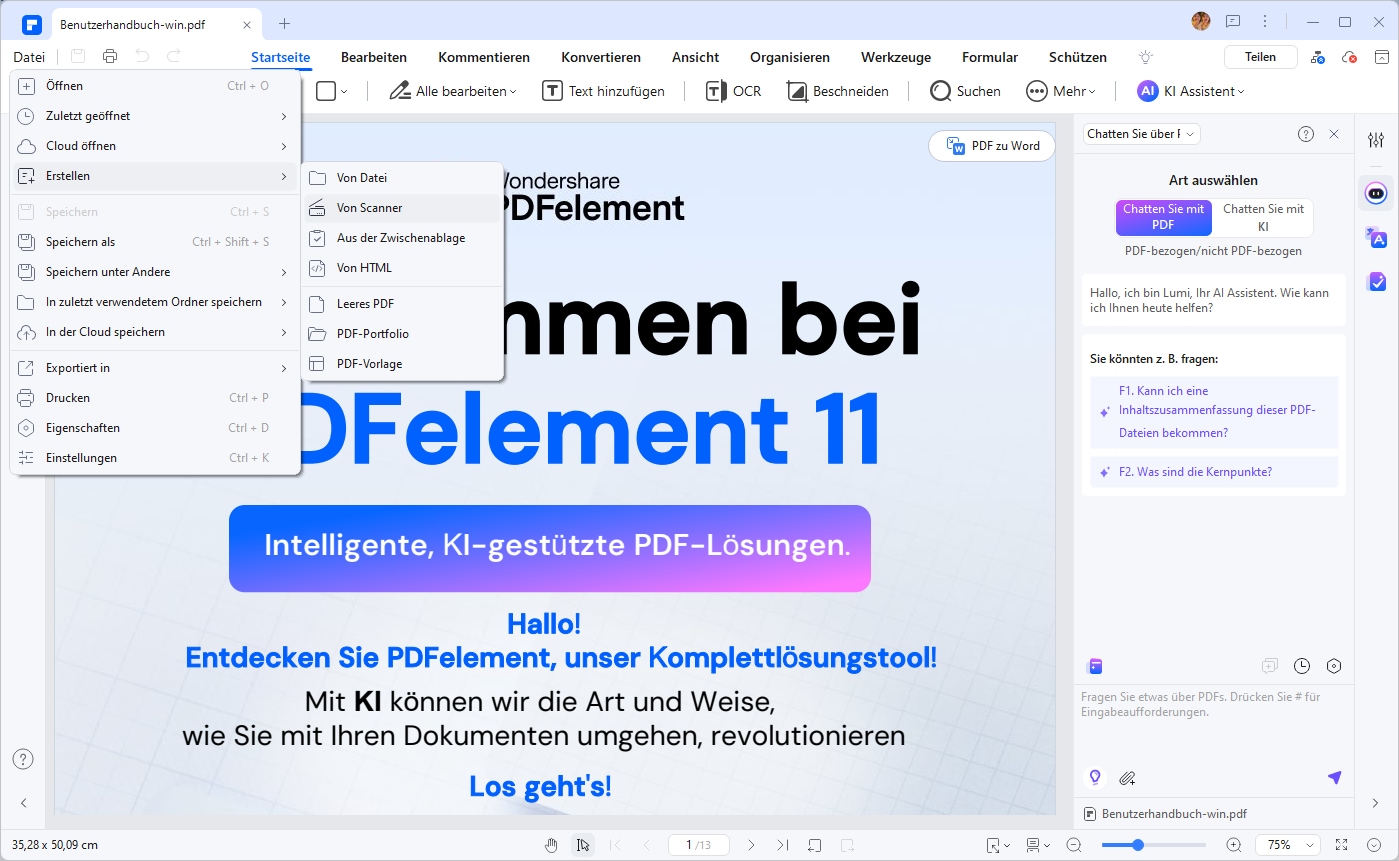Click the zoom slider handle

pyautogui.click(x=1138, y=845)
